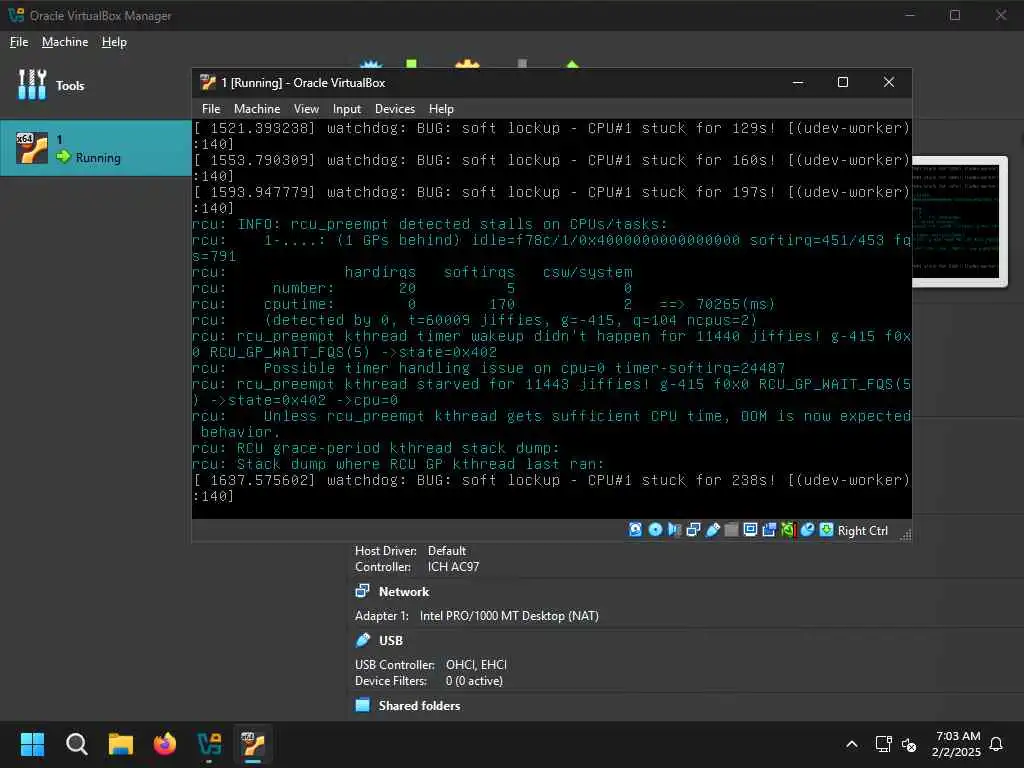
Task: Open Help menu in VirtualBox Manager
Action: pyautogui.click(x=114, y=42)
